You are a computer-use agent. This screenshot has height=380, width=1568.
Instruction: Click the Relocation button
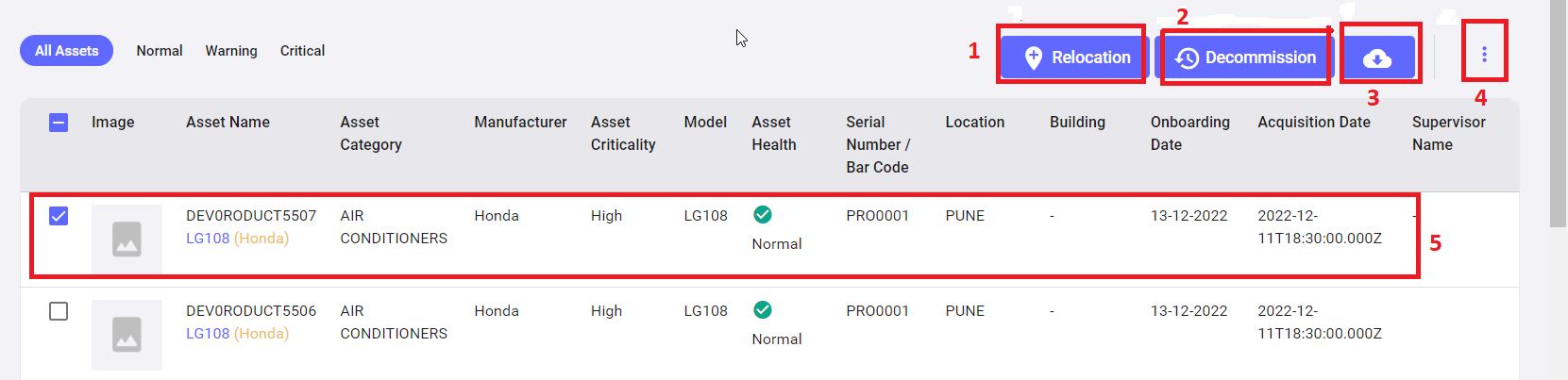pyautogui.click(x=1074, y=58)
